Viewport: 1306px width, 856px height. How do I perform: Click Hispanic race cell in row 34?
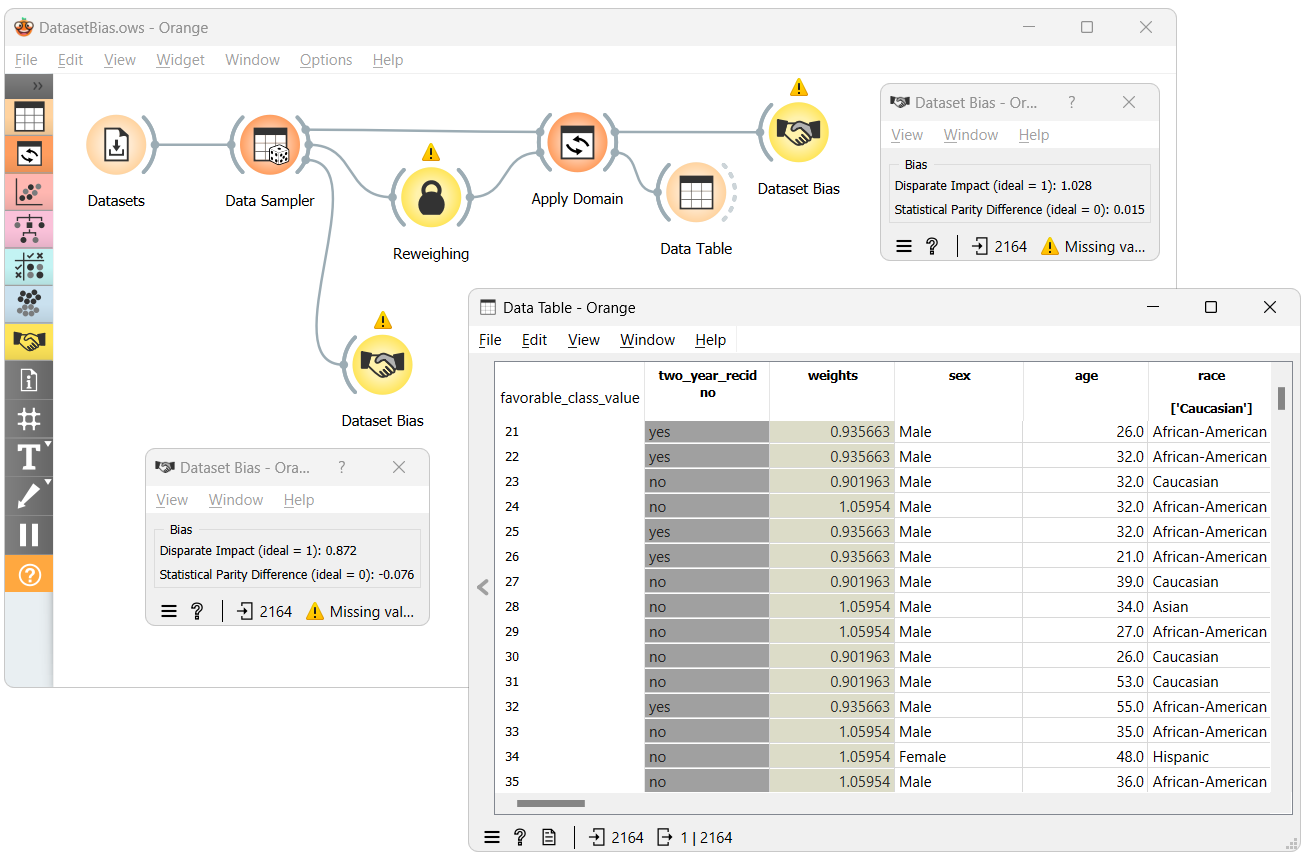tap(1210, 757)
